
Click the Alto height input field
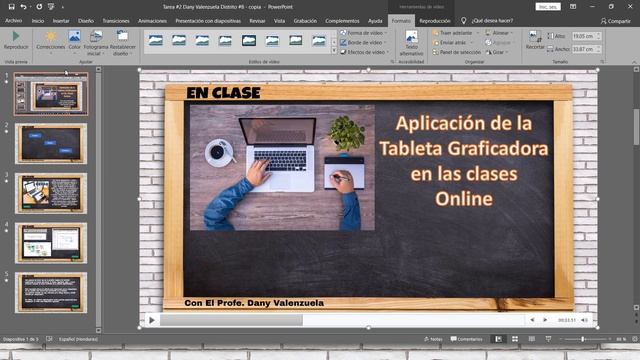587,36
